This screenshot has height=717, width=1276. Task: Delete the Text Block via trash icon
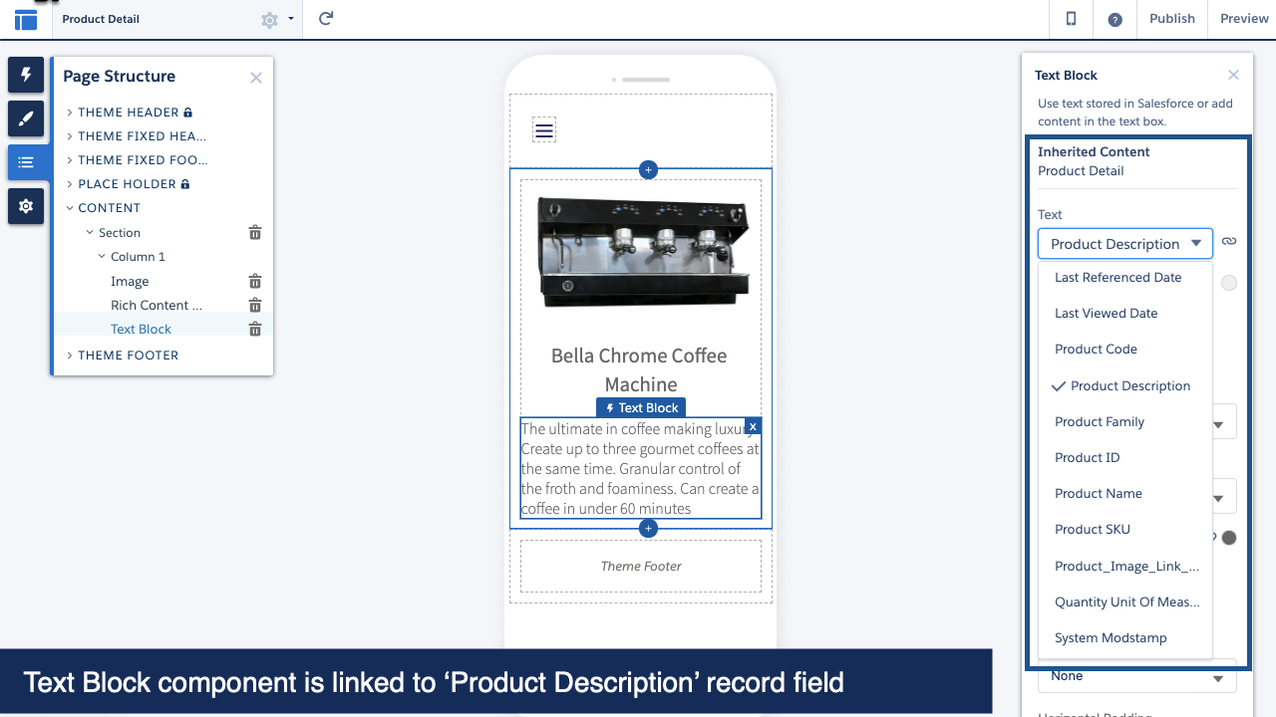click(x=255, y=329)
